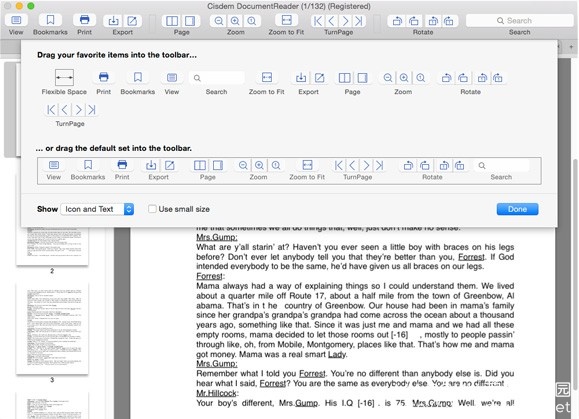Click the leftmost Rotate icon in main toolbar
Image resolution: width=579 pixels, height=419 pixels.
397,21
